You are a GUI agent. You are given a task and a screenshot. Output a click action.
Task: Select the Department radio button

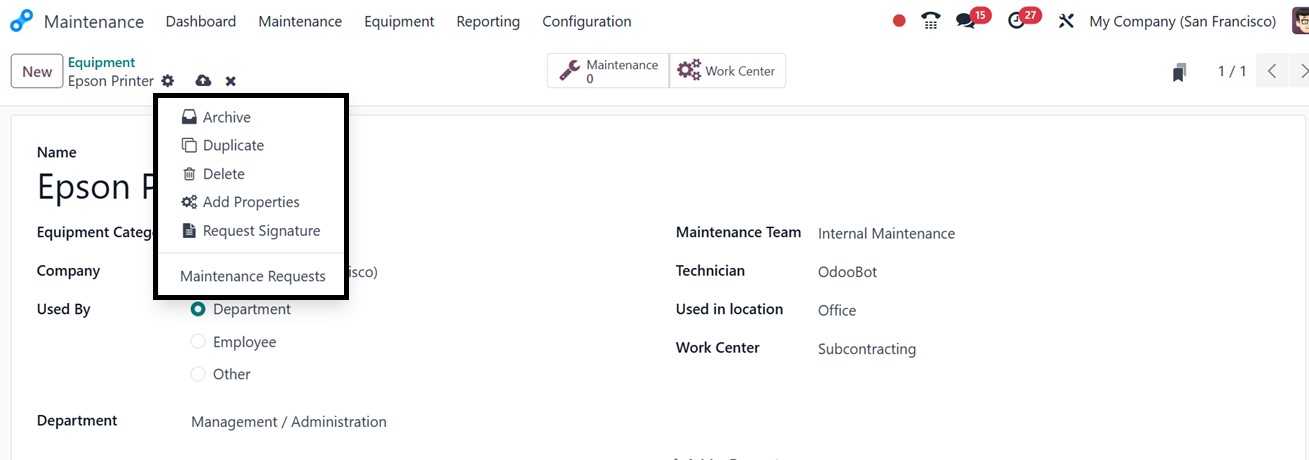[198, 310]
